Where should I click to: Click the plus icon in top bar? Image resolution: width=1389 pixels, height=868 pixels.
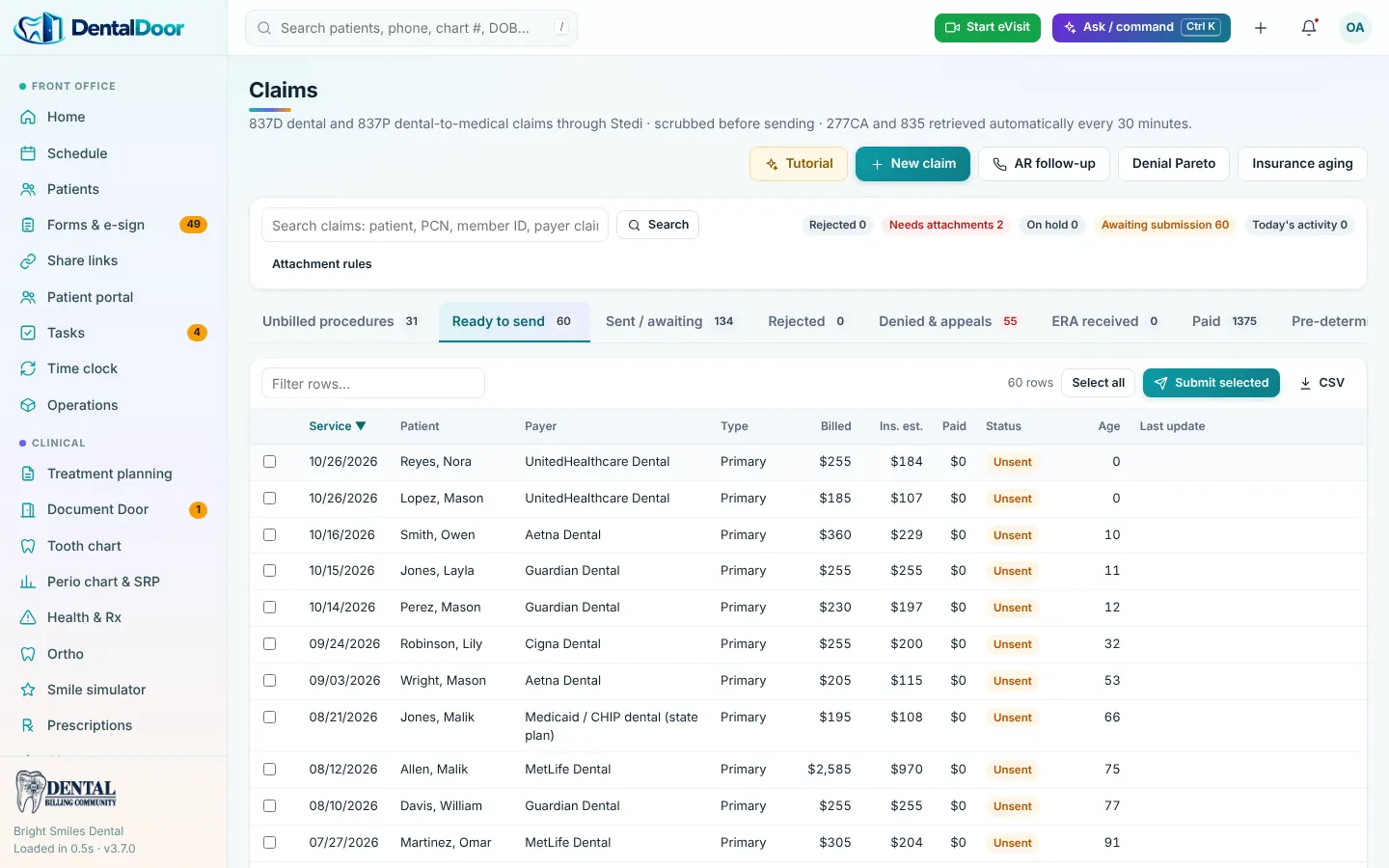(x=1261, y=28)
